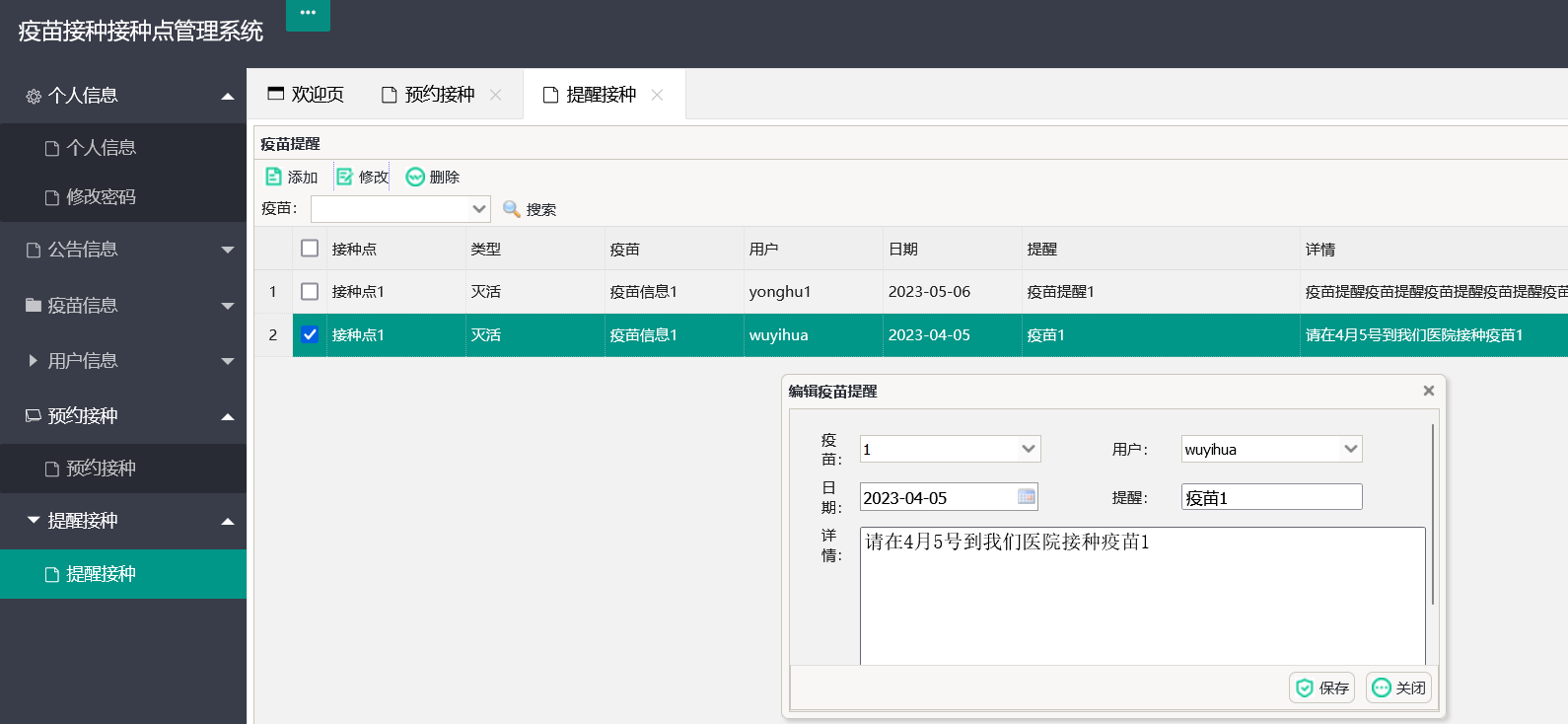Click the gear icon beside 个人信息 section
The height and width of the screenshot is (724, 1568).
coord(34,96)
